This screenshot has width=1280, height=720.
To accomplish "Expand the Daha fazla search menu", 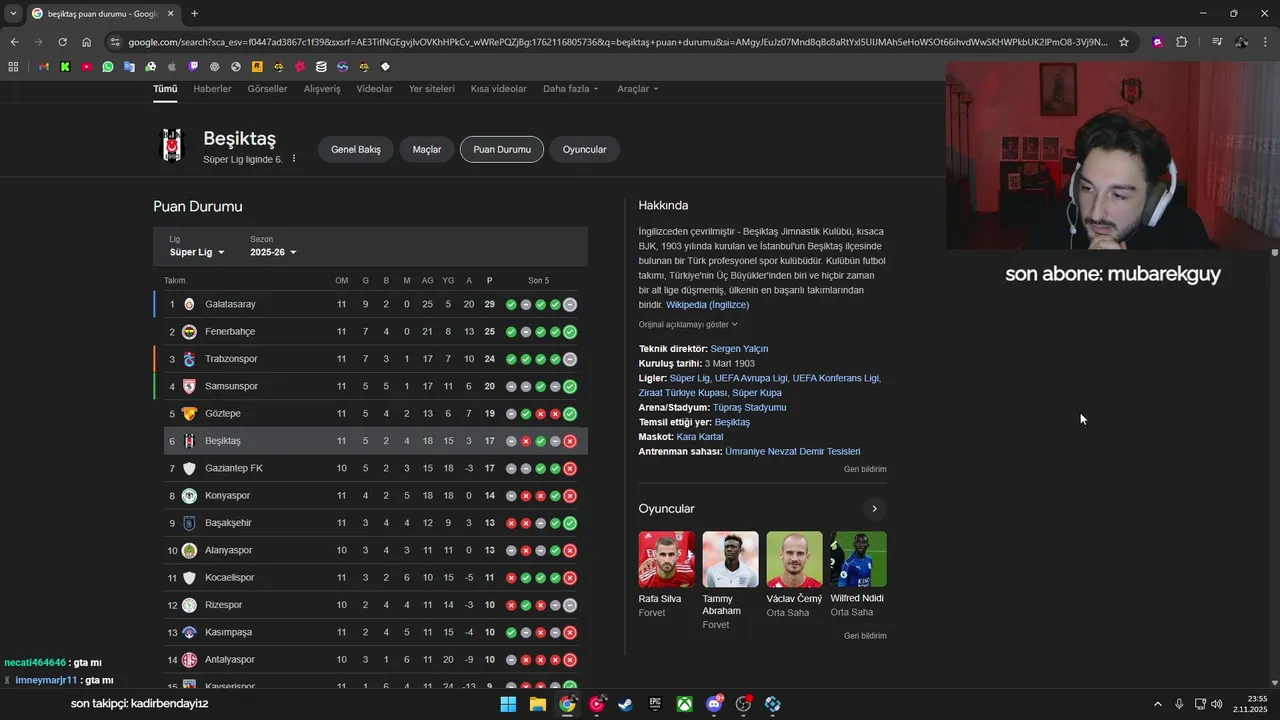I will (x=571, y=89).
